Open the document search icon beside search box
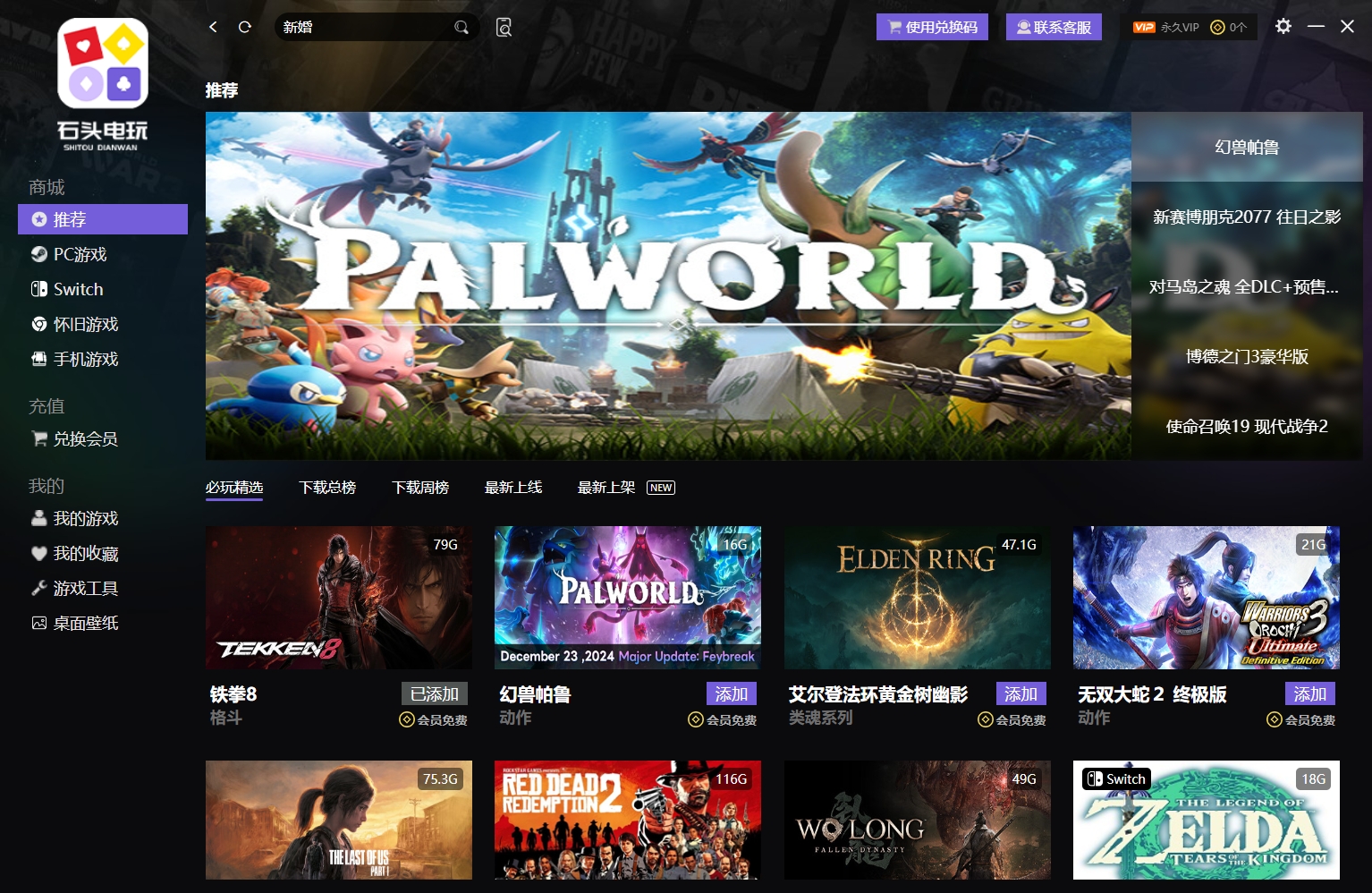The image size is (1372, 893). (504, 27)
